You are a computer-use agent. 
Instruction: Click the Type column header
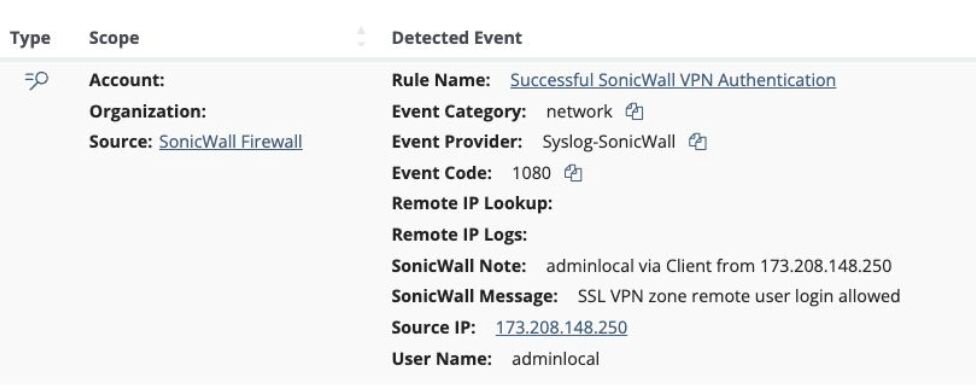[30, 38]
